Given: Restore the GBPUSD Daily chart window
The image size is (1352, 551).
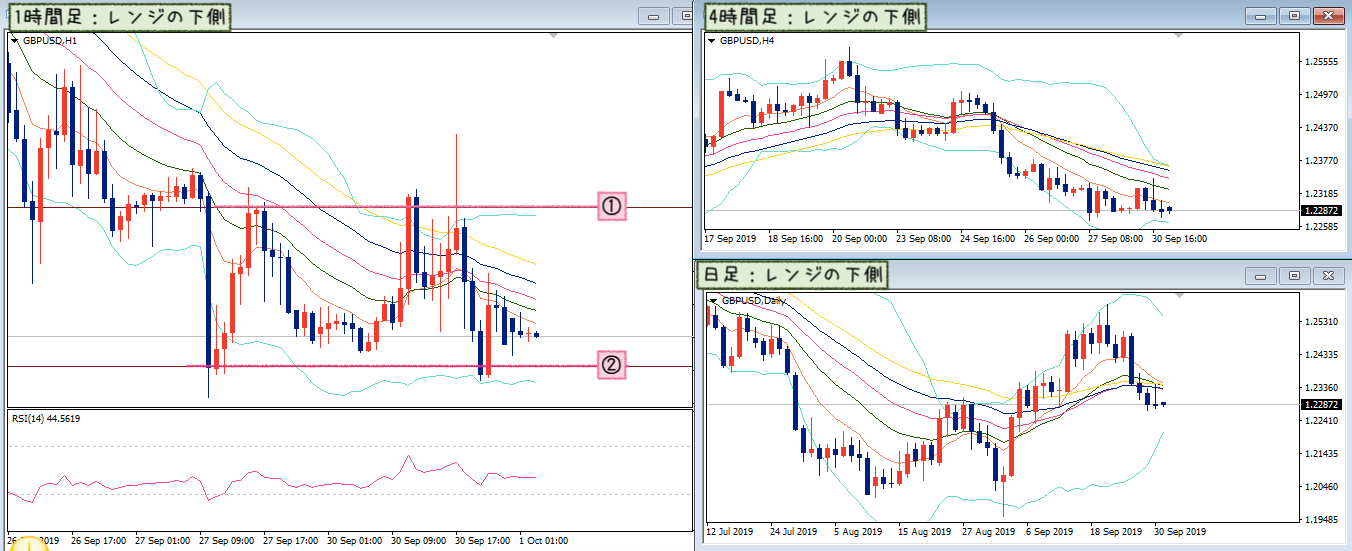Looking at the screenshot, I should point(1293,275).
